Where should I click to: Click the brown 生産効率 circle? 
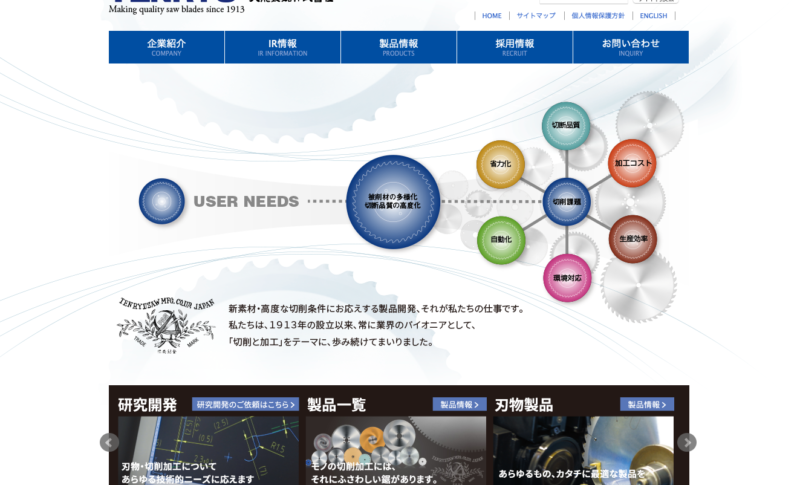click(x=633, y=239)
